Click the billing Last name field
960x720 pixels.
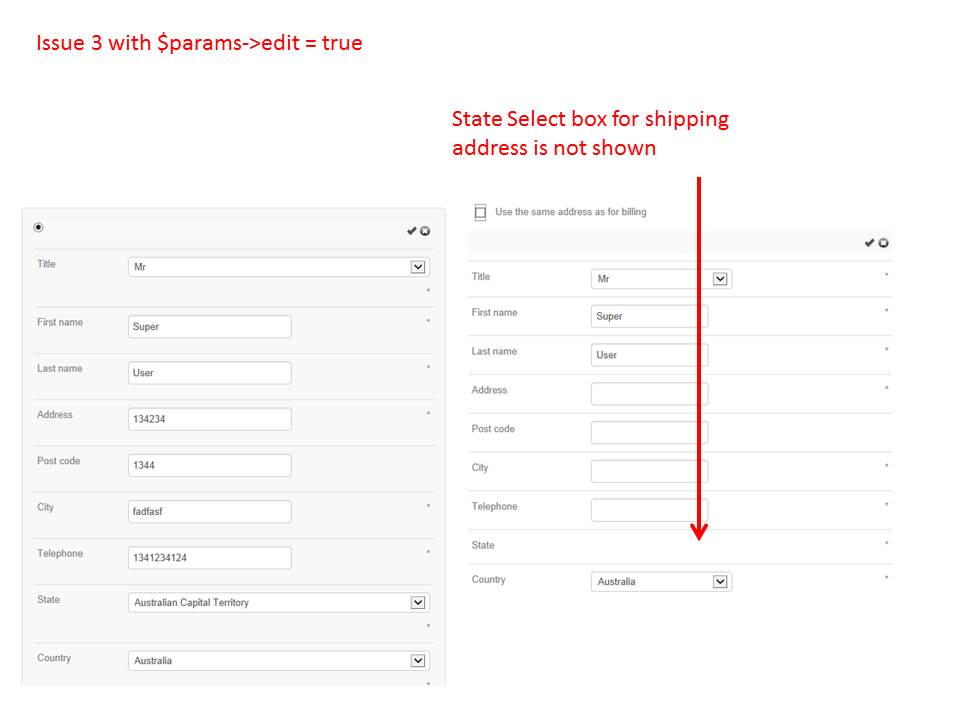point(210,373)
